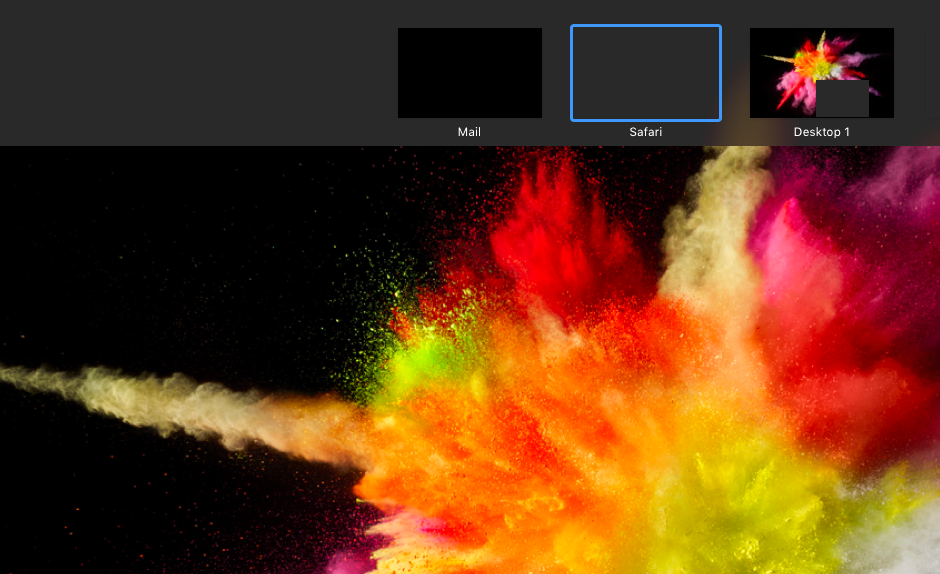This screenshot has width=940, height=574.
Task: Click the Desktop 1 label text
Action: (821, 132)
